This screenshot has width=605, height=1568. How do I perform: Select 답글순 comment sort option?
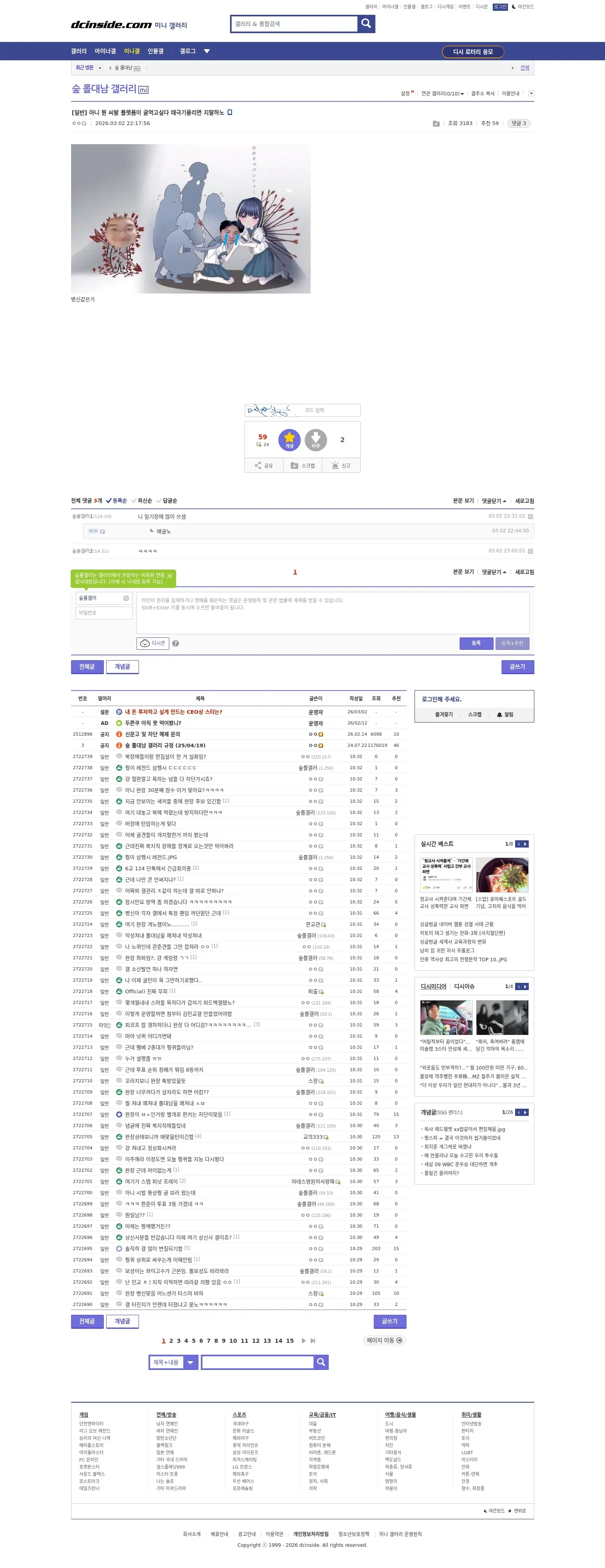coord(167,500)
